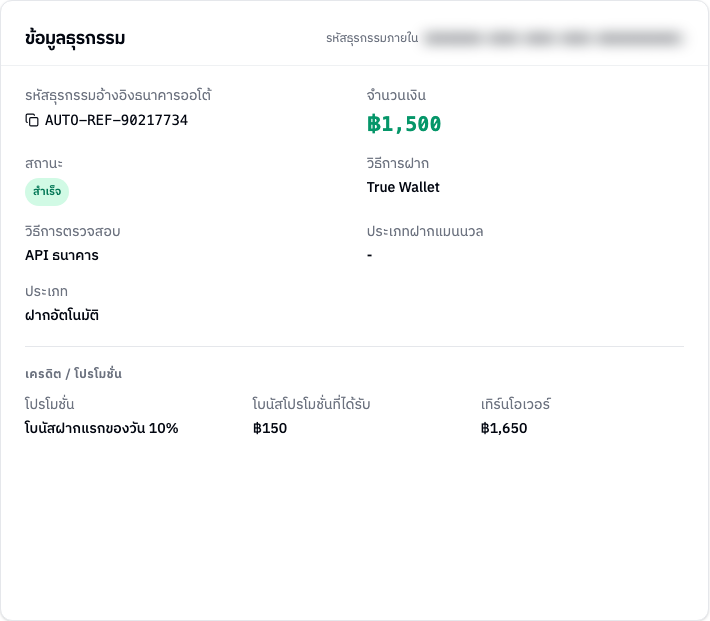This screenshot has height=621, width=710.
Task: Click the รหัสธุรกรรมภายใน label
Action: click(x=372, y=38)
